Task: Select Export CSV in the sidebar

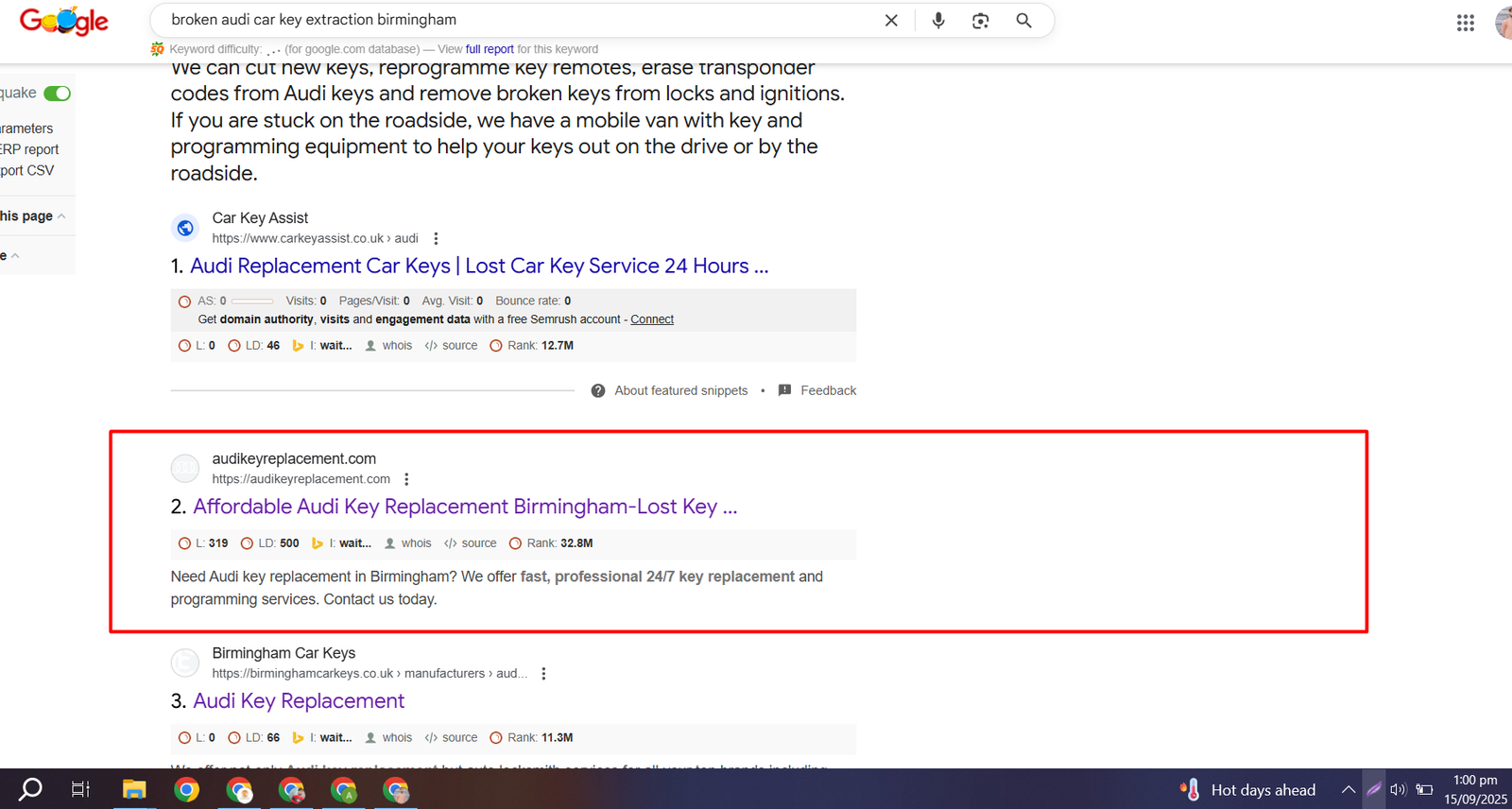Action: click(x=27, y=170)
